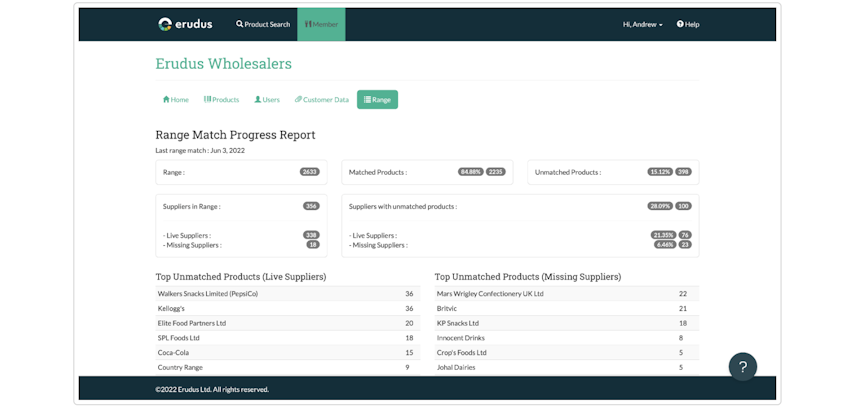Click the Range count badge 2633

pos(310,172)
